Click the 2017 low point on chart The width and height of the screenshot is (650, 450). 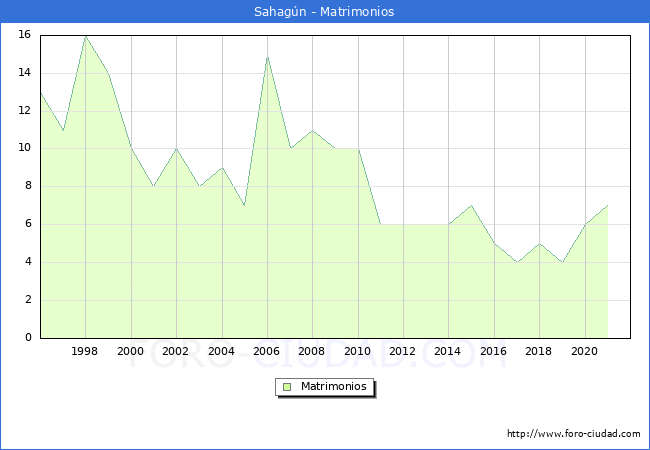(516, 262)
